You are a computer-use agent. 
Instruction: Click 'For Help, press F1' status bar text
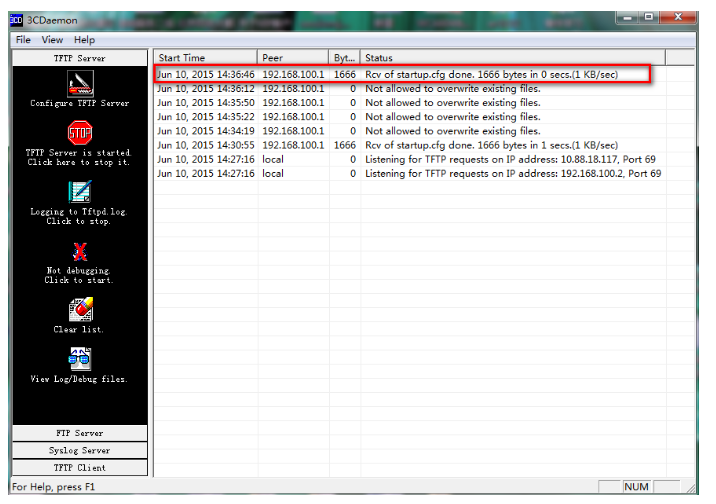[x=53, y=487]
